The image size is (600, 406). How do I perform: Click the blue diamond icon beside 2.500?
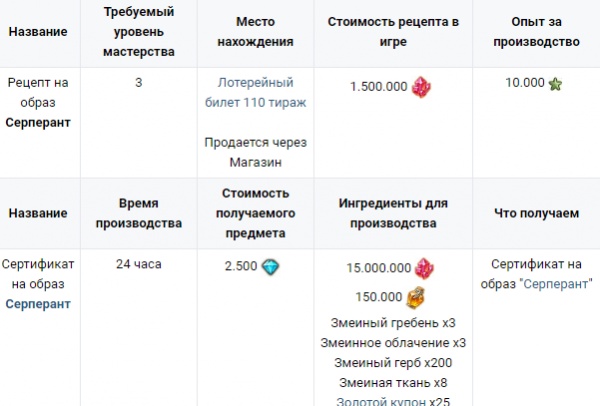(x=272, y=266)
